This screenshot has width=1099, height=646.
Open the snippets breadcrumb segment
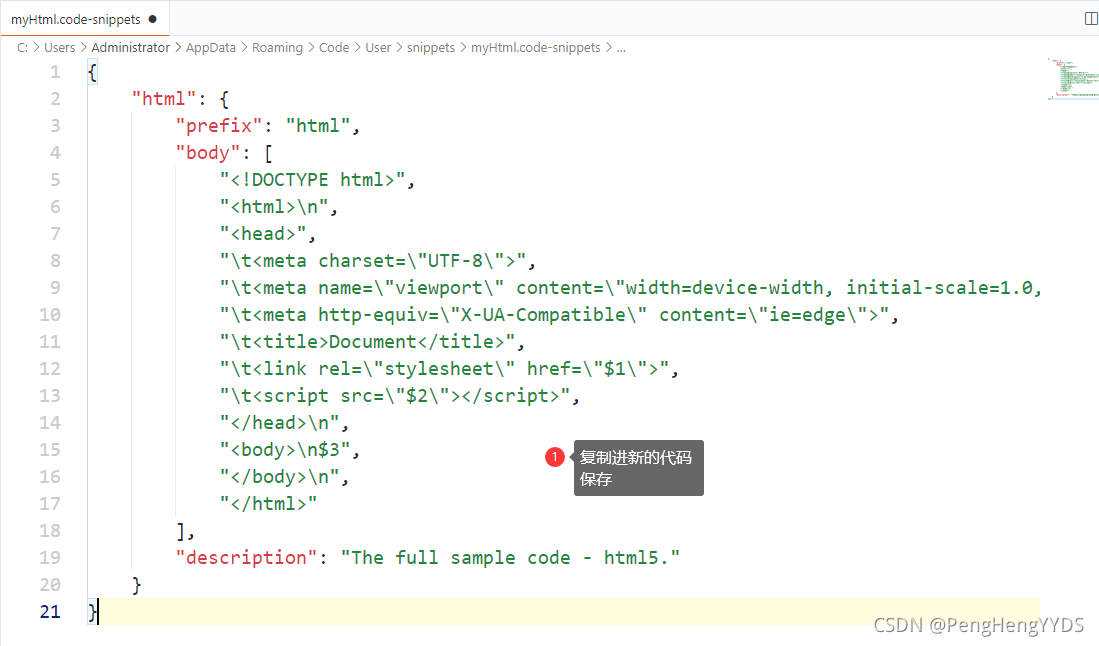coord(430,48)
